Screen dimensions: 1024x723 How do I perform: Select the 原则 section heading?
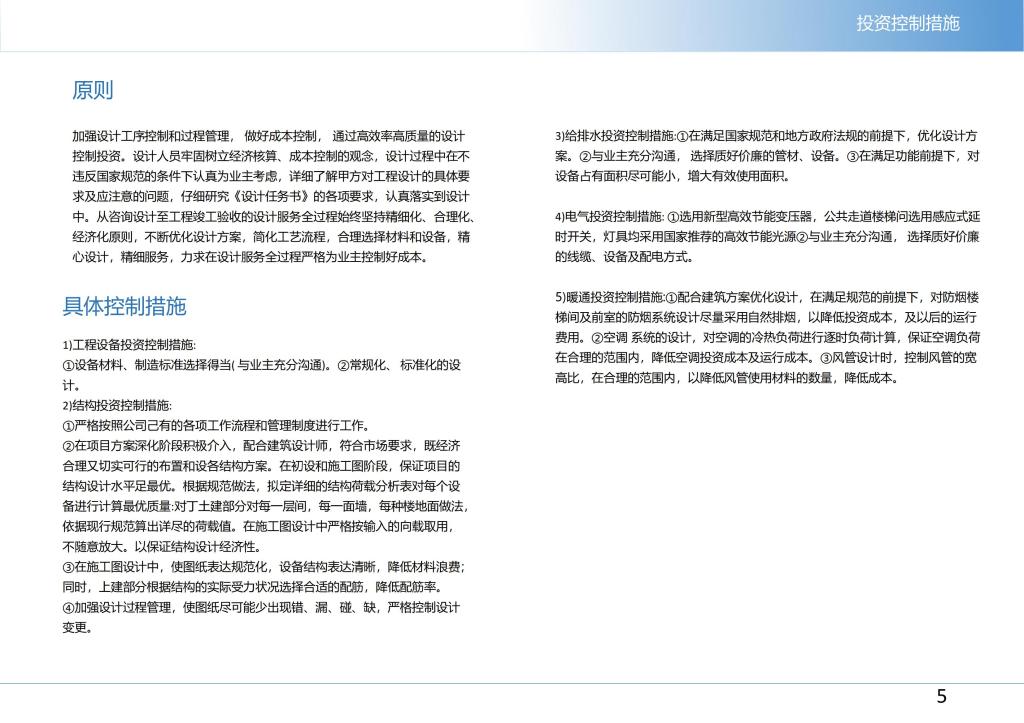[93, 91]
